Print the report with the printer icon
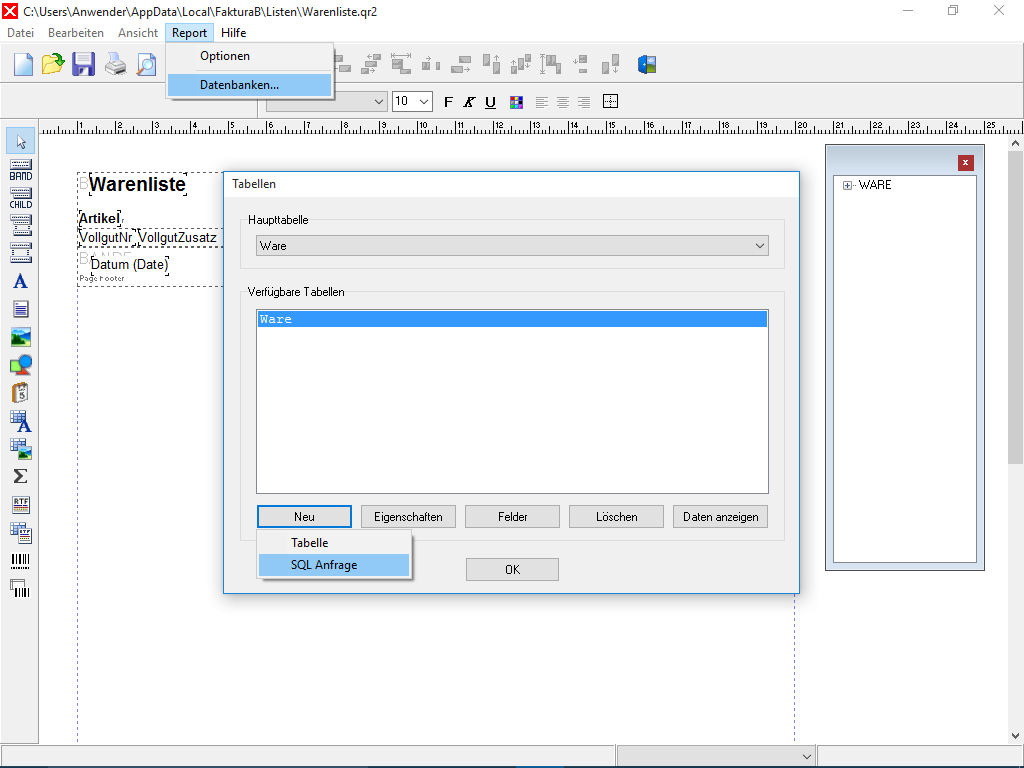 pos(116,65)
